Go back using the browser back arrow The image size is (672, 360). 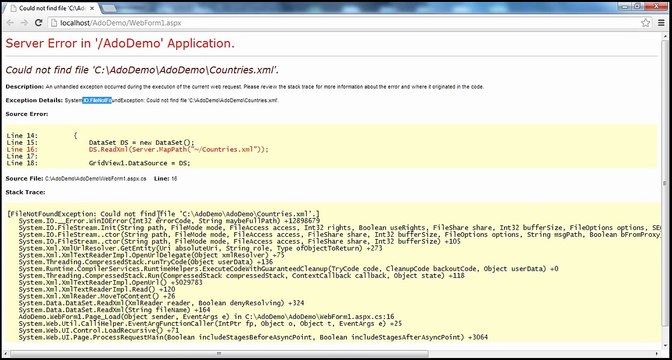point(10,23)
